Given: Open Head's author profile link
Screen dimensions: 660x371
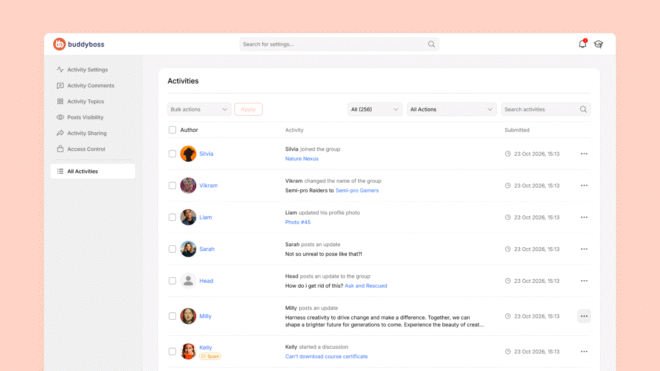Looking at the screenshot, I should point(206,280).
